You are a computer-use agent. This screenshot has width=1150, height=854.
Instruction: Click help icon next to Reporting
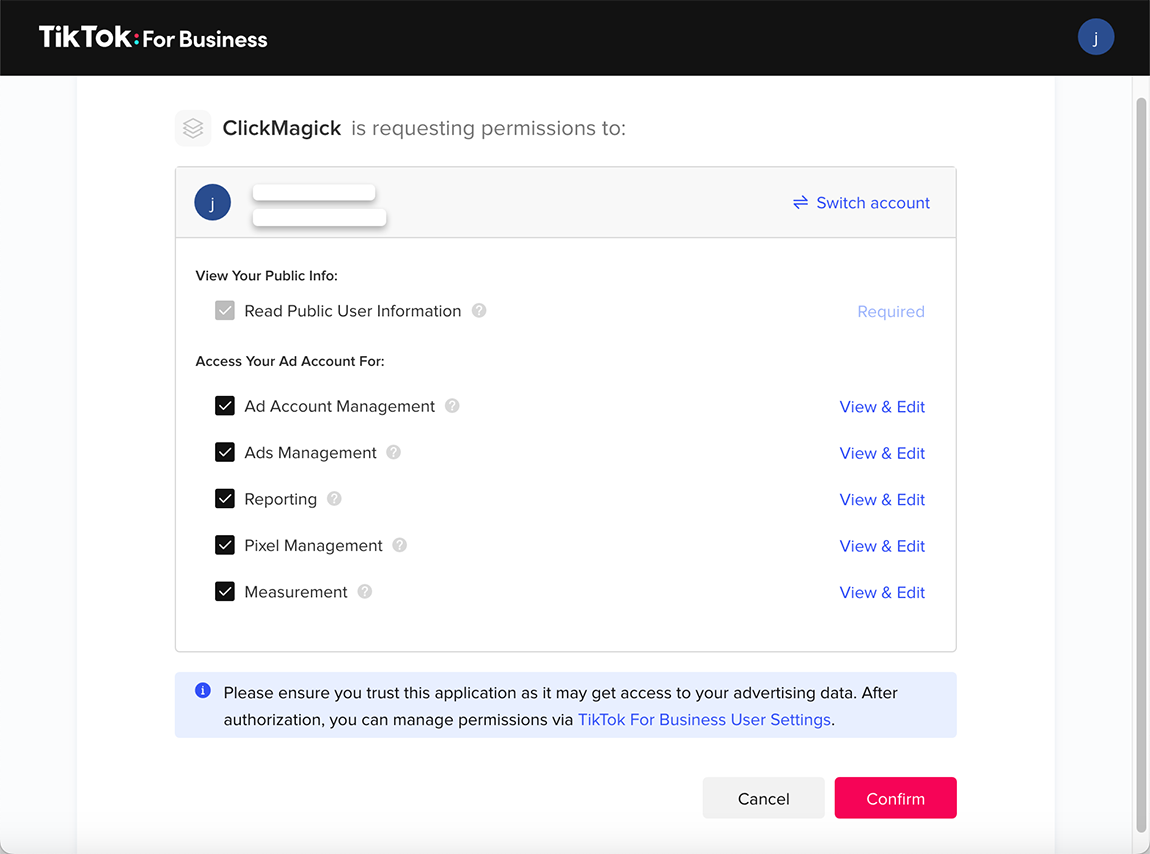click(x=334, y=499)
